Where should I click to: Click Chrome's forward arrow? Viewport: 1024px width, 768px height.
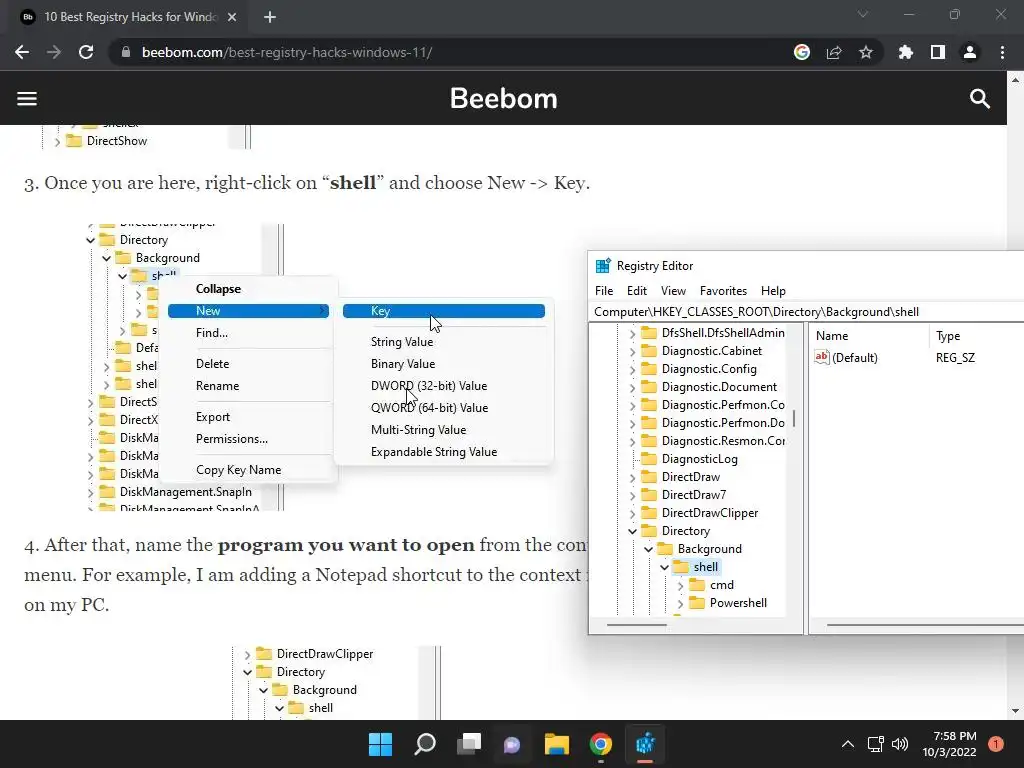pos(54,52)
